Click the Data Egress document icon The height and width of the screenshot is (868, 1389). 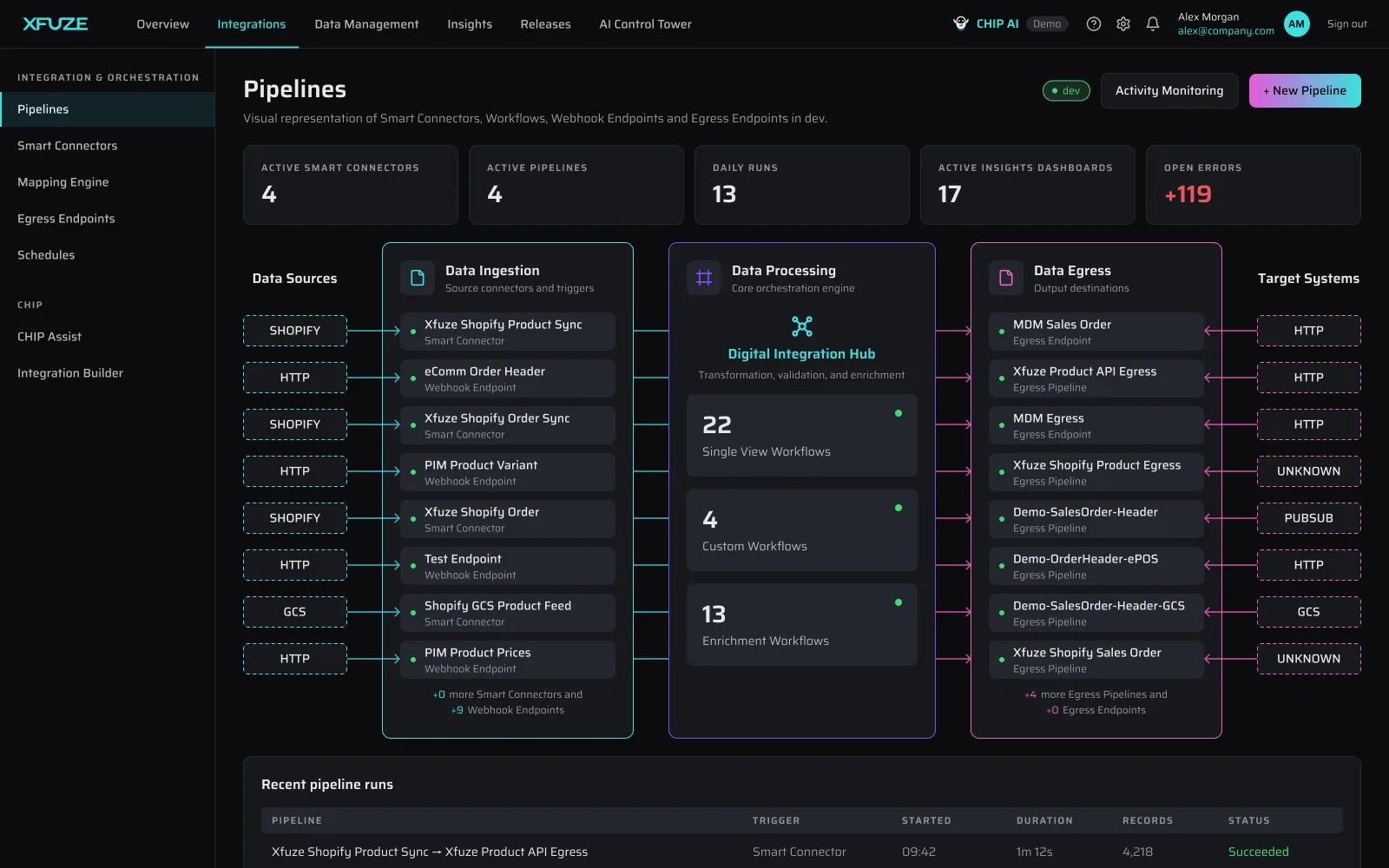[x=1006, y=278]
